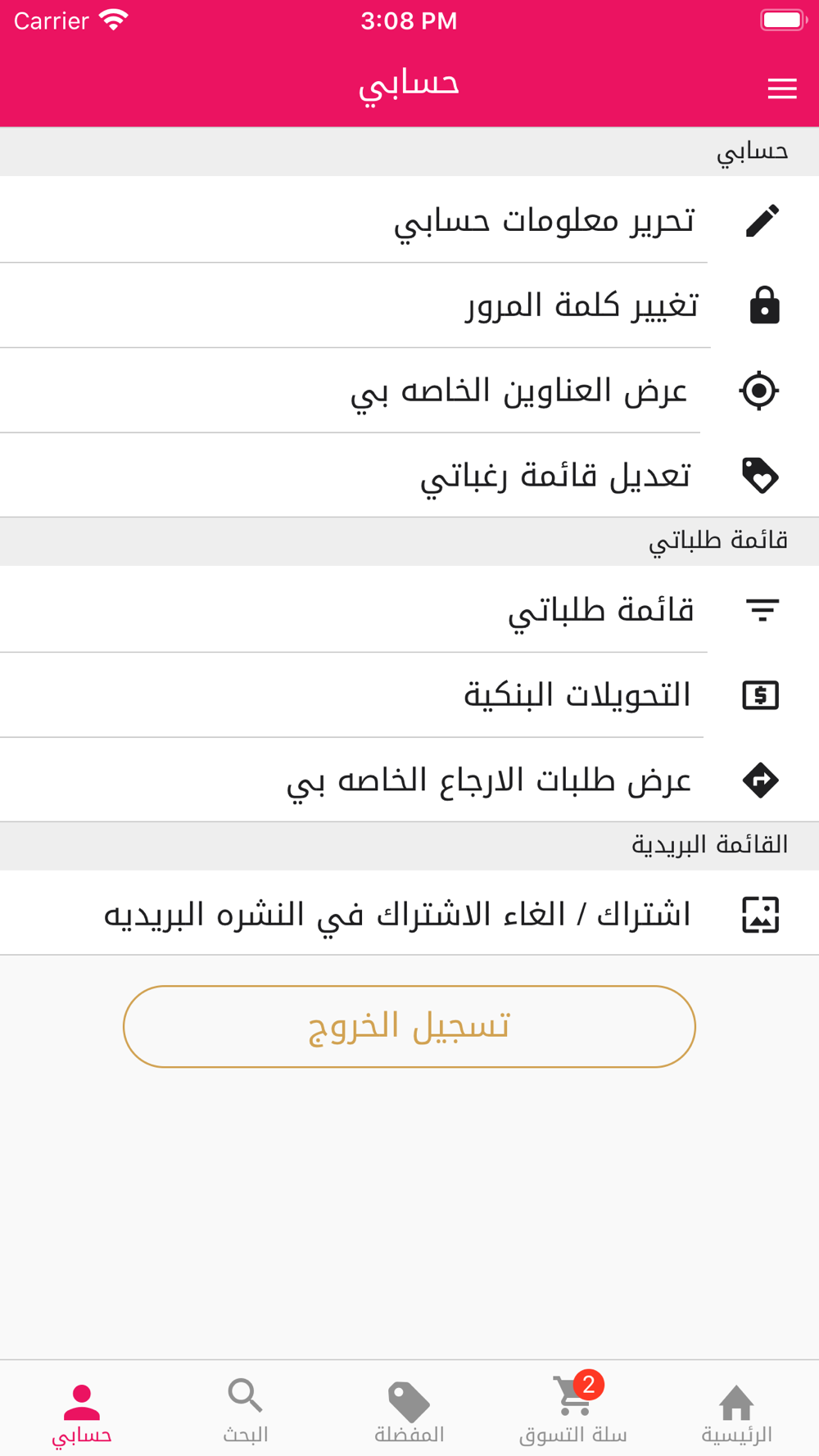Screen dimensions: 819x1456
Task: Click تسجيل الخروج logout button
Action: pyautogui.click(x=409, y=1026)
